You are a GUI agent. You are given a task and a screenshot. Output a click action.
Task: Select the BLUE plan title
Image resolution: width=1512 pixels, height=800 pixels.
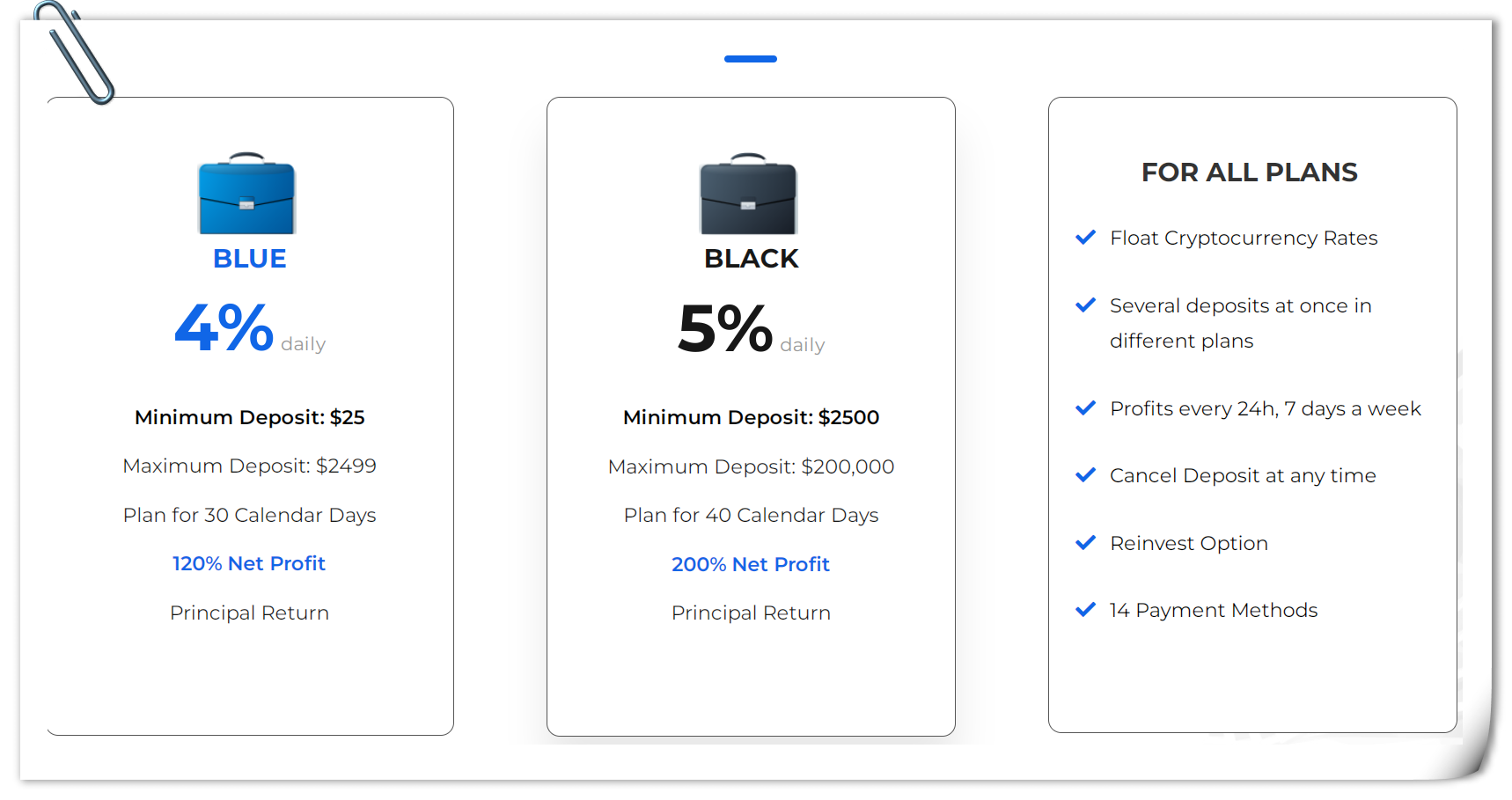click(250, 259)
